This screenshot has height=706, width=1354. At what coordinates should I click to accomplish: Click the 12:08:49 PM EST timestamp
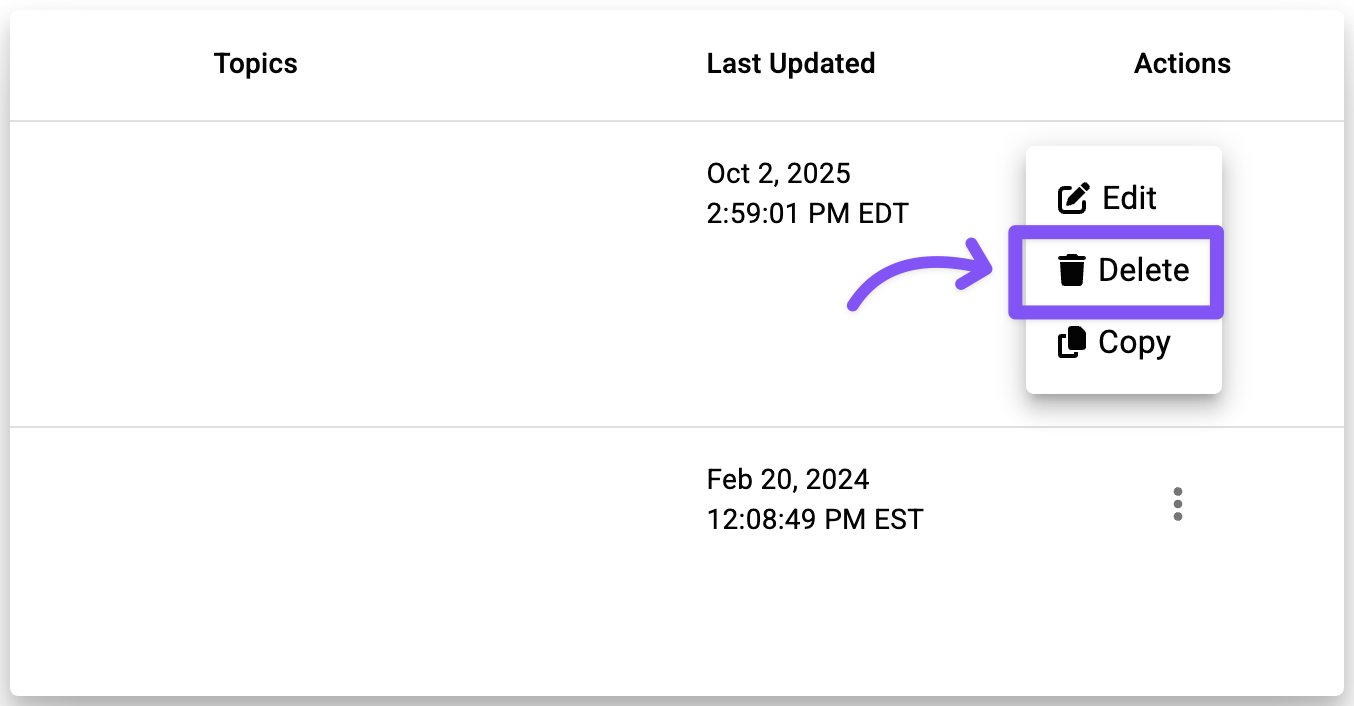[815, 519]
